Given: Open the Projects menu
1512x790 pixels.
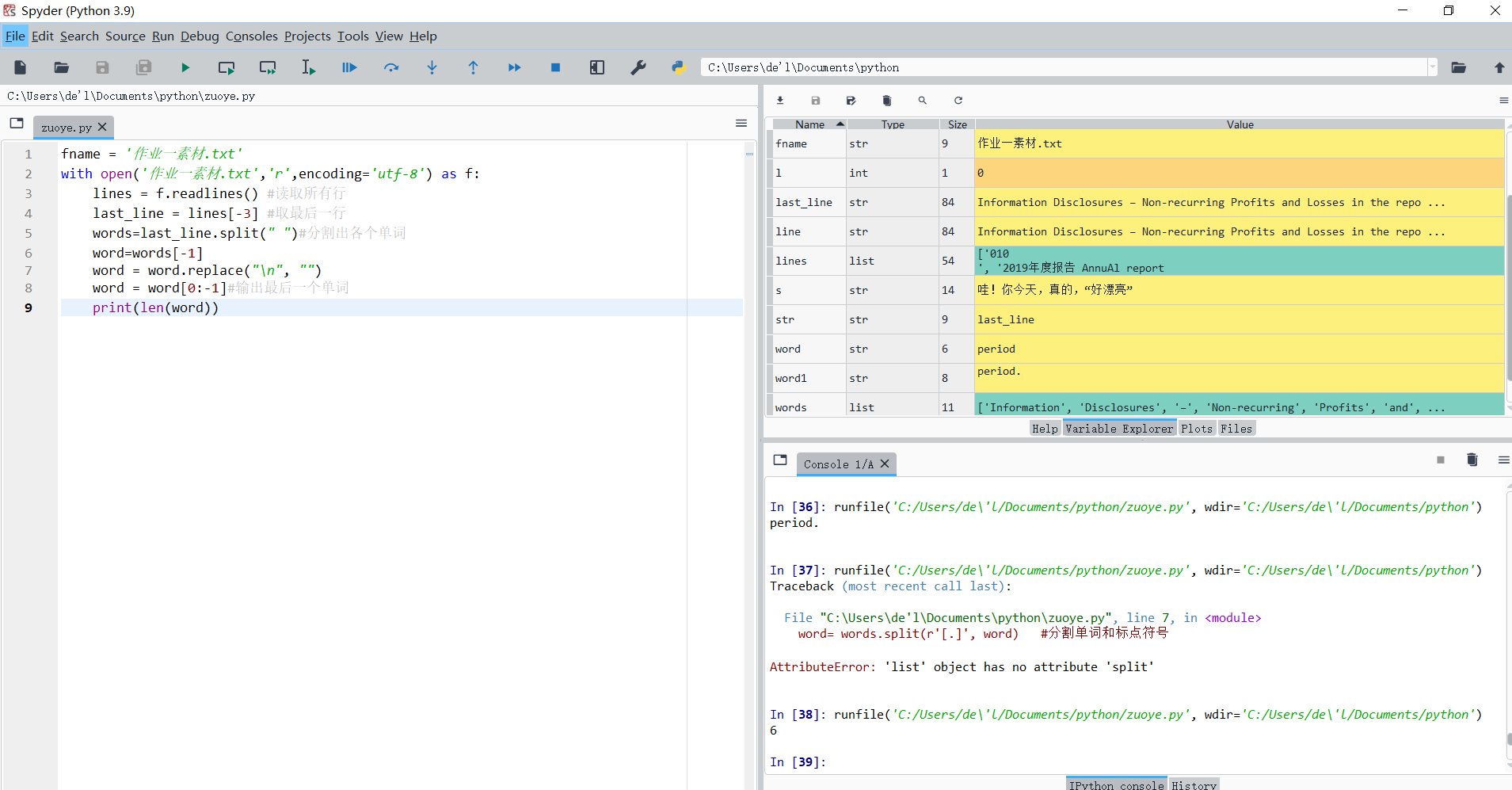Looking at the screenshot, I should click(307, 36).
